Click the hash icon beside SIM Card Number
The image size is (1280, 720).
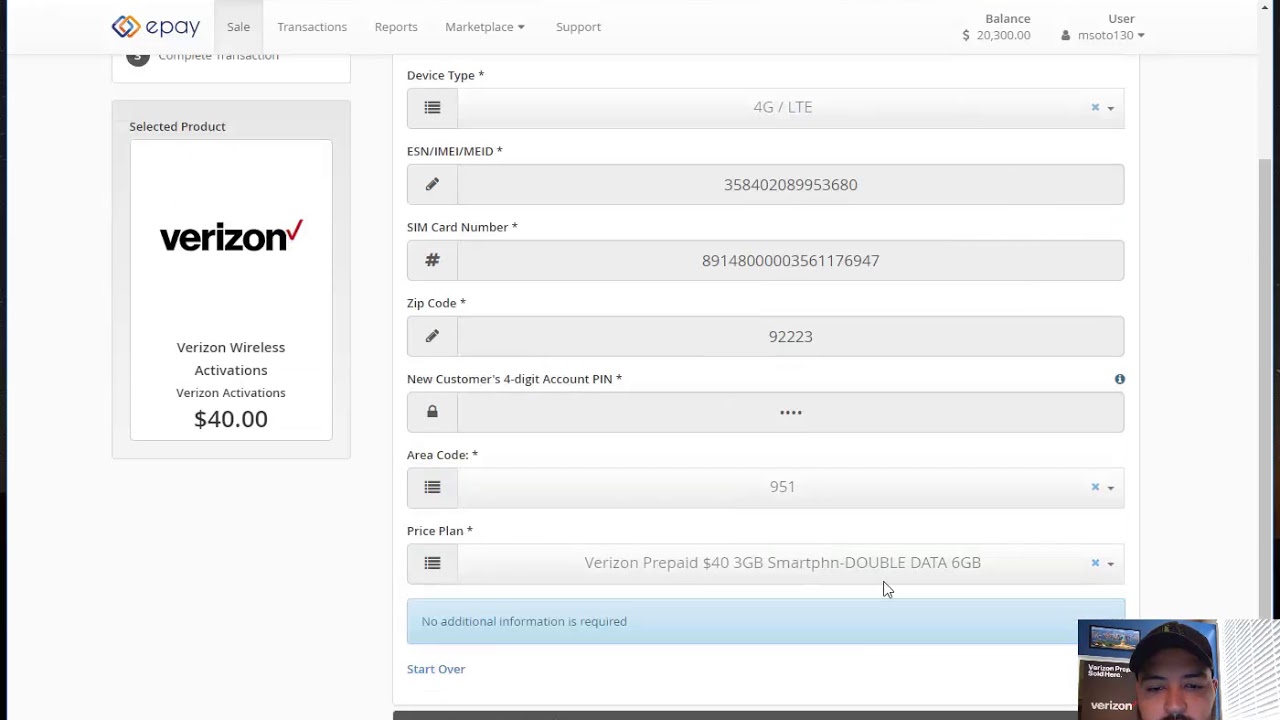432,260
